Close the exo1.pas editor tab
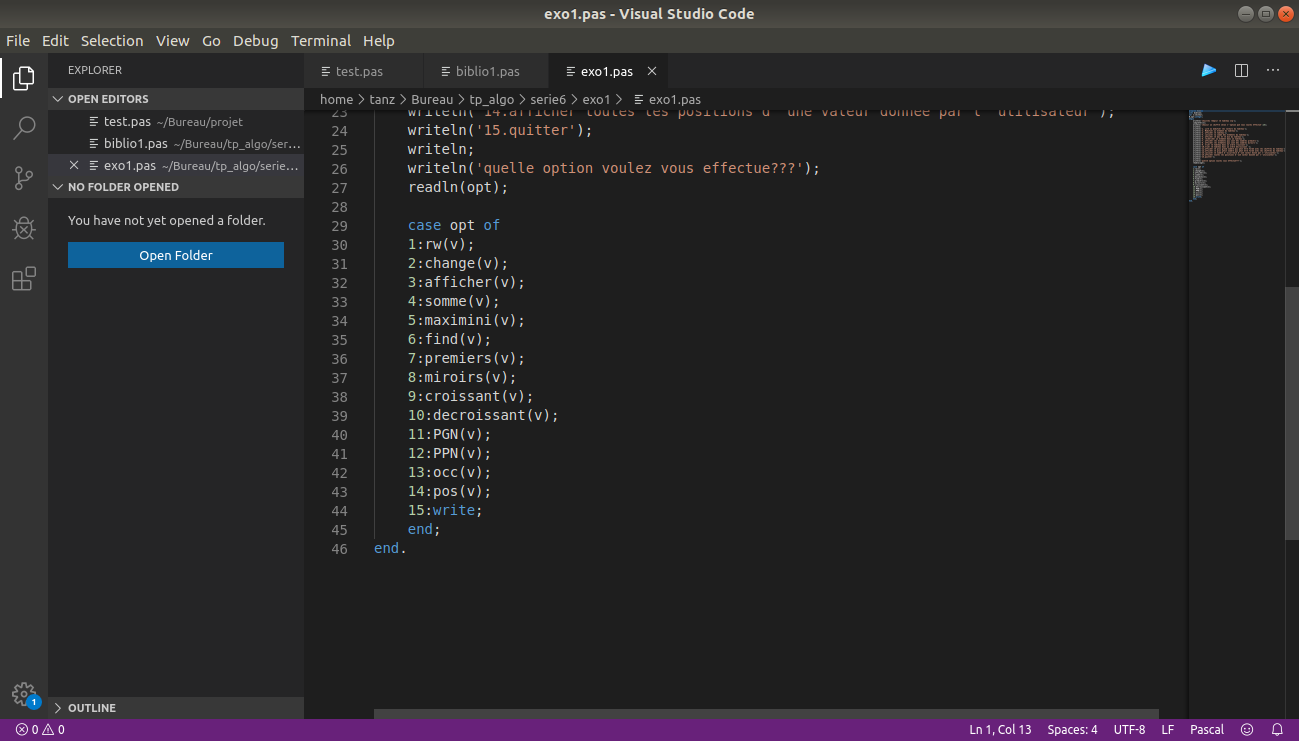The height and width of the screenshot is (741, 1299). (652, 72)
